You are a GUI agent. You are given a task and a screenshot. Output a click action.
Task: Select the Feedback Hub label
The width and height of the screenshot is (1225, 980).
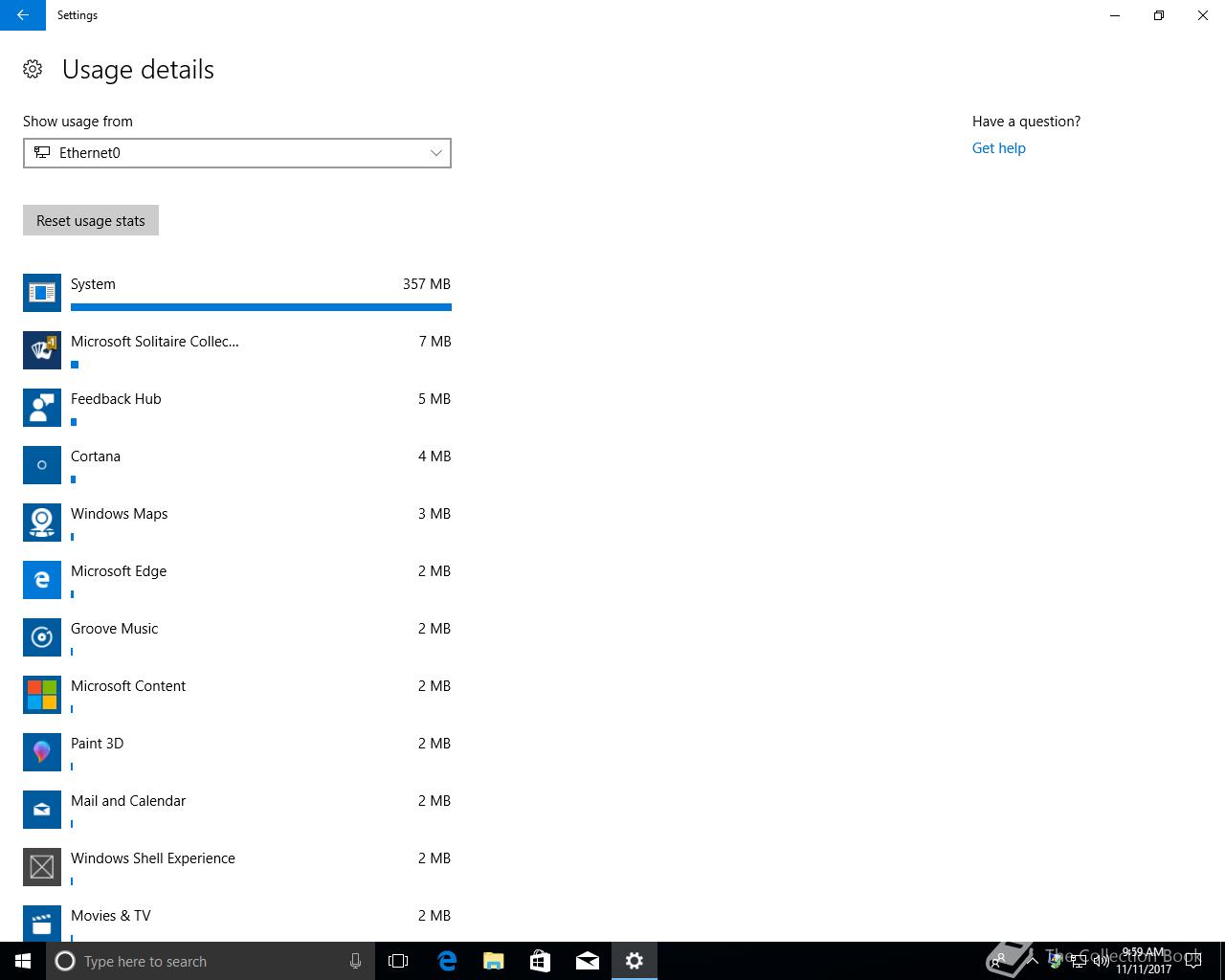(116, 399)
